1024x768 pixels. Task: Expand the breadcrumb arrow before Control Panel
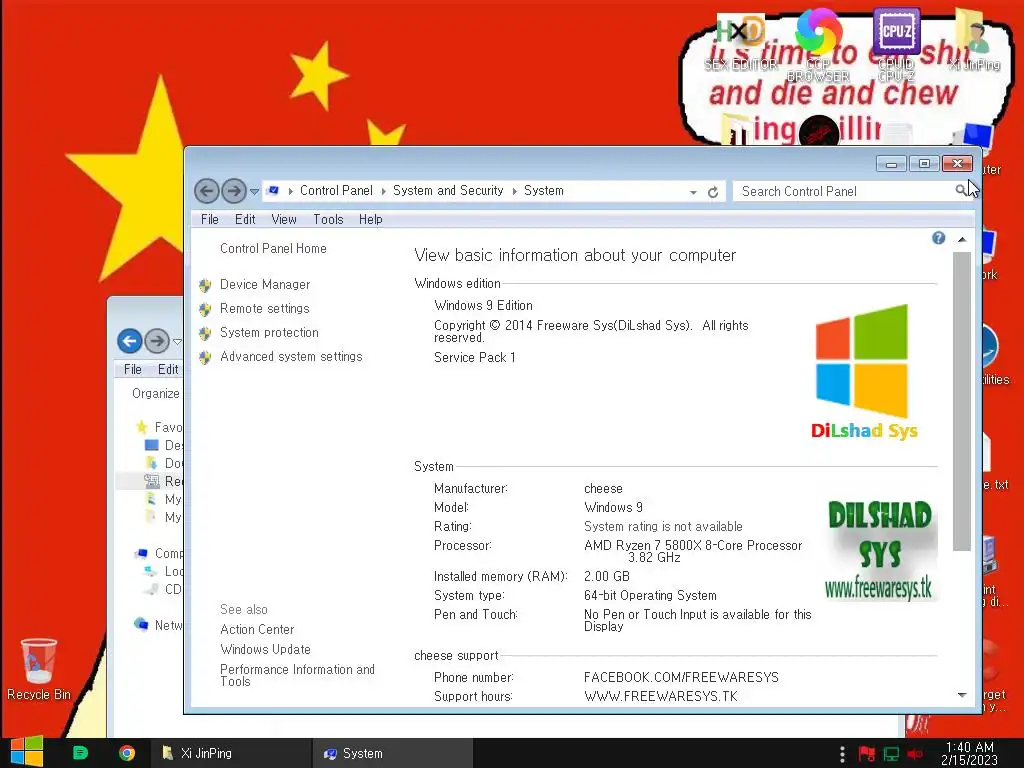[291, 191]
